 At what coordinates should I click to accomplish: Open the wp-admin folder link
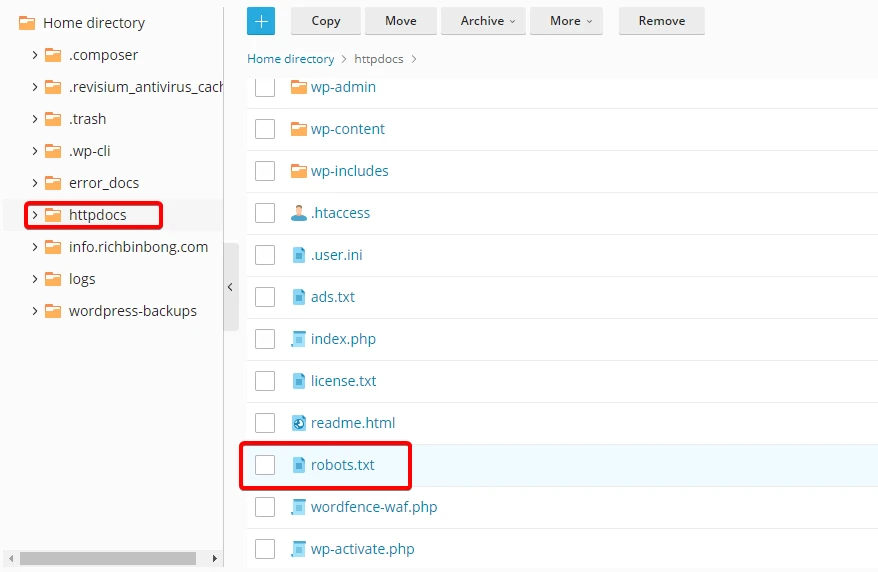coord(343,87)
